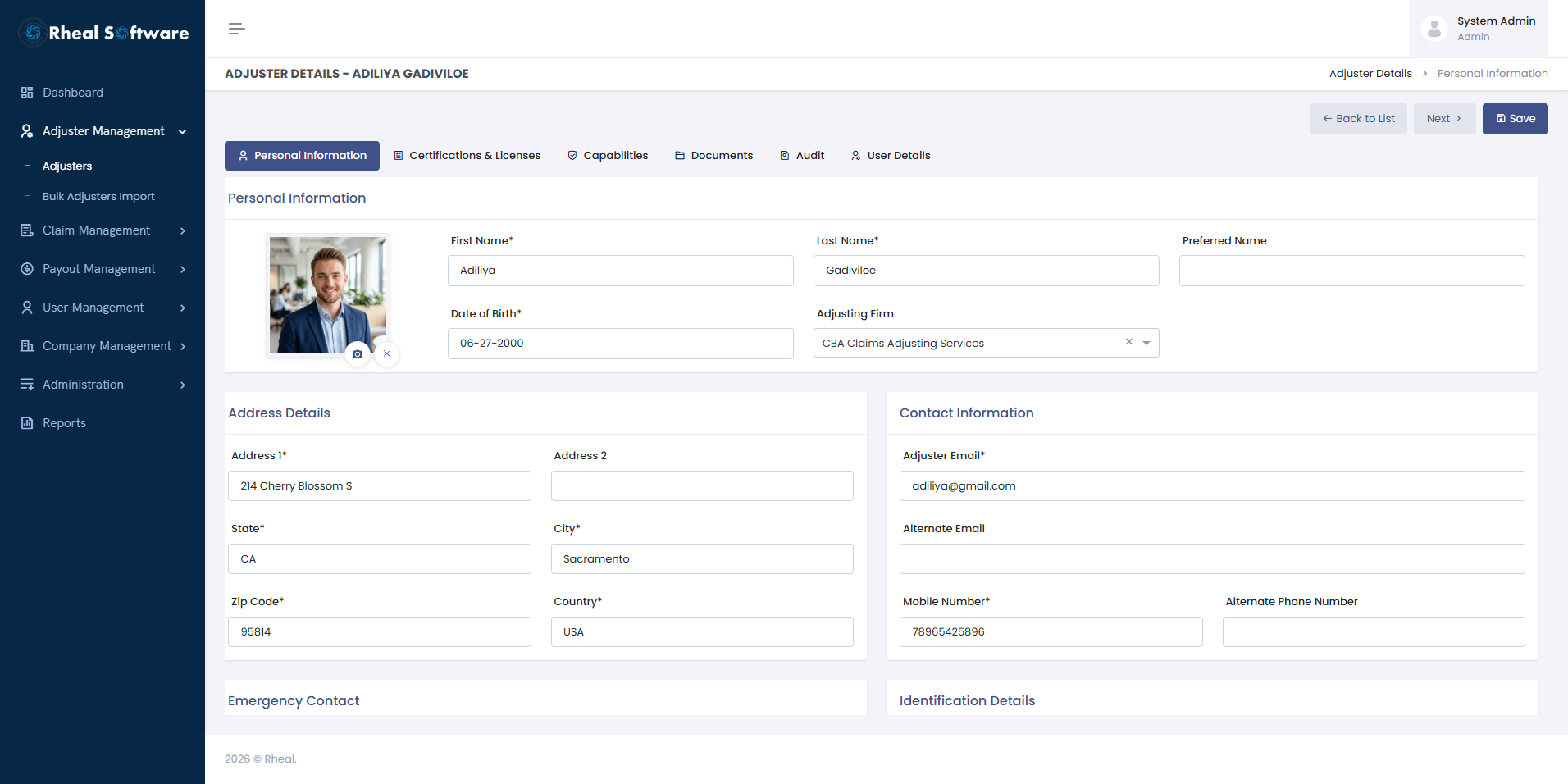Toggle the hamburger sidebar menu icon
1568x784 pixels.
tap(236, 29)
